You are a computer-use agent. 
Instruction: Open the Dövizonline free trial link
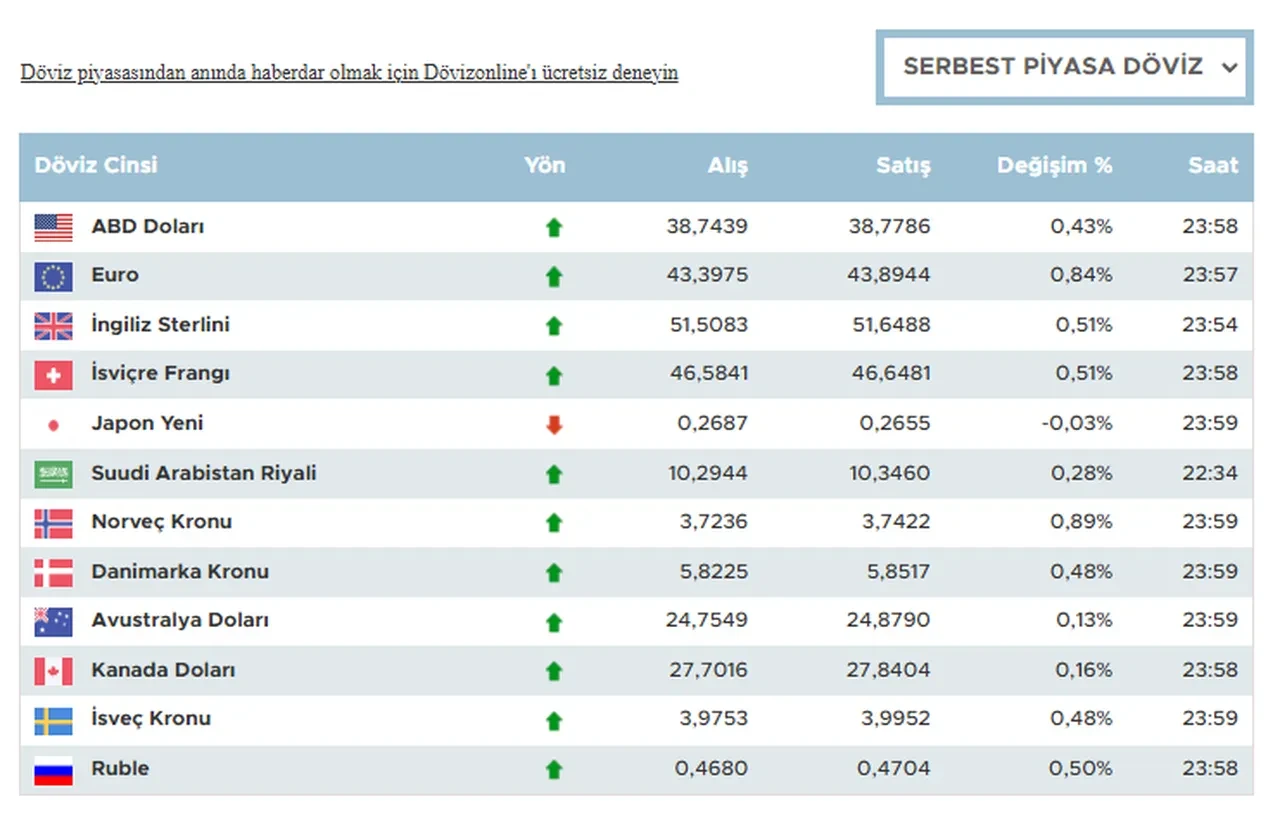(x=349, y=73)
